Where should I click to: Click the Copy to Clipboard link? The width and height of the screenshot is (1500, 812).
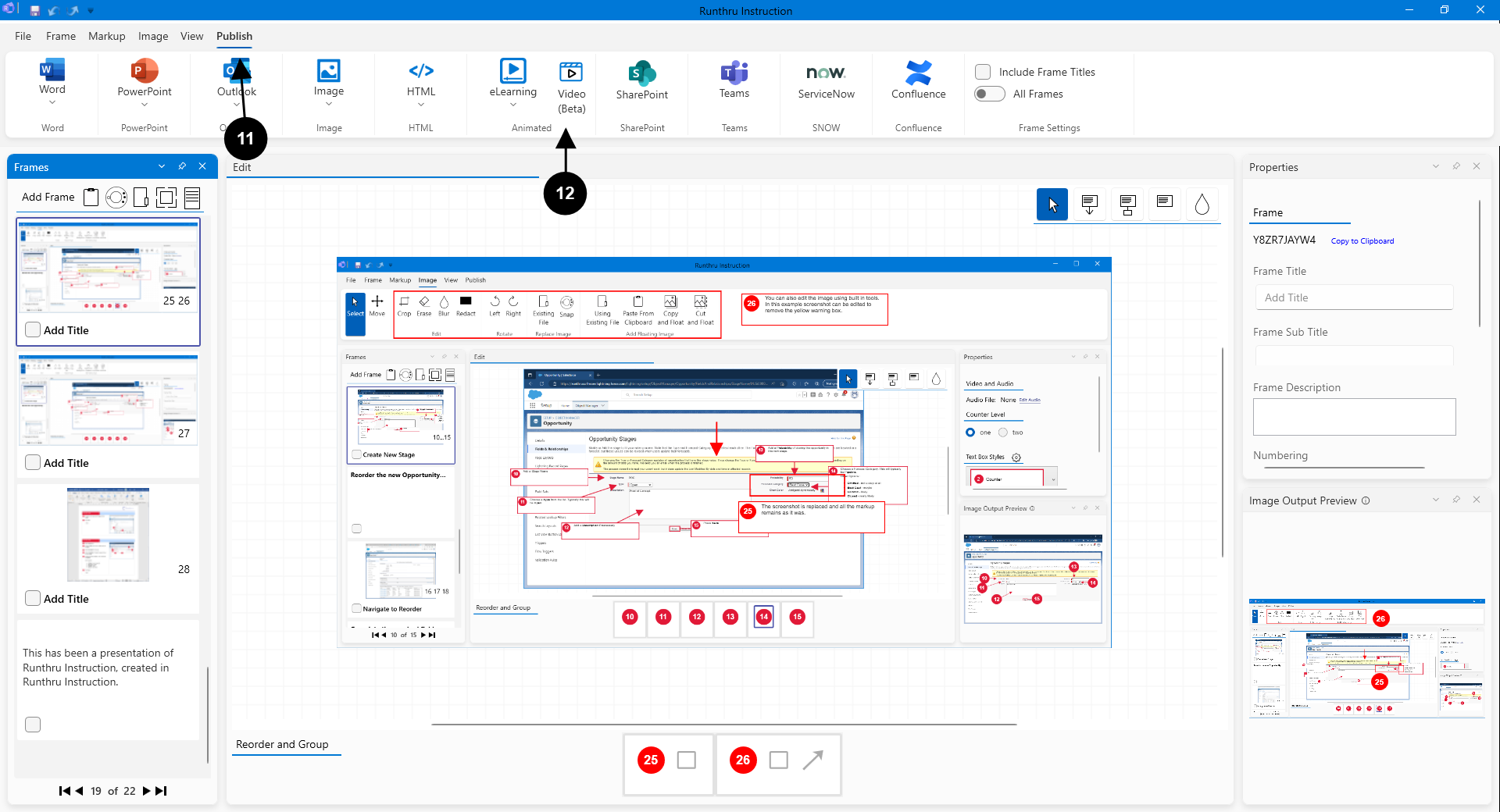[1362, 241]
